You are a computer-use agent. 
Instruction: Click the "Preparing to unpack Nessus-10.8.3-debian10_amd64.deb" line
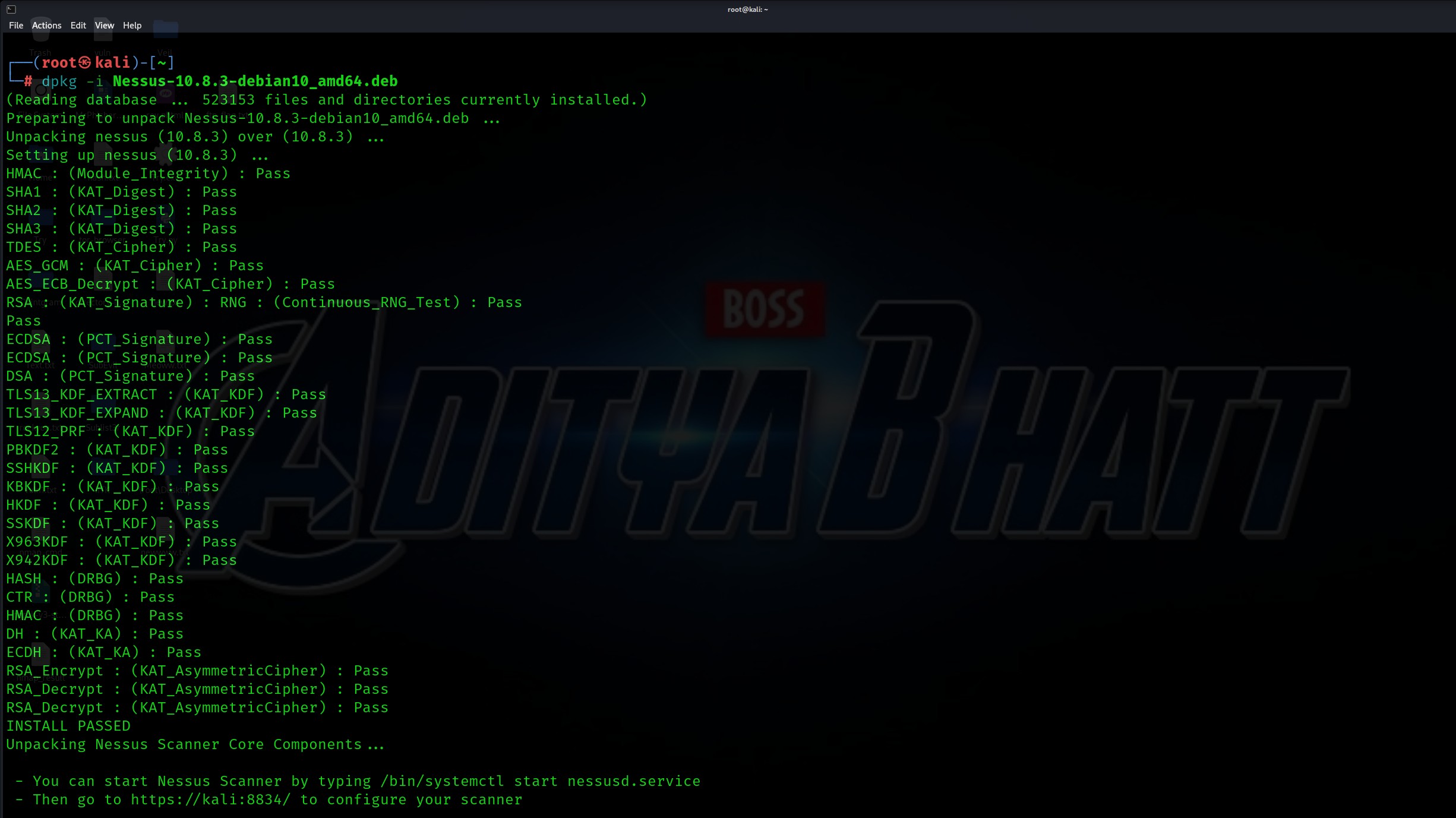pos(253,118)
